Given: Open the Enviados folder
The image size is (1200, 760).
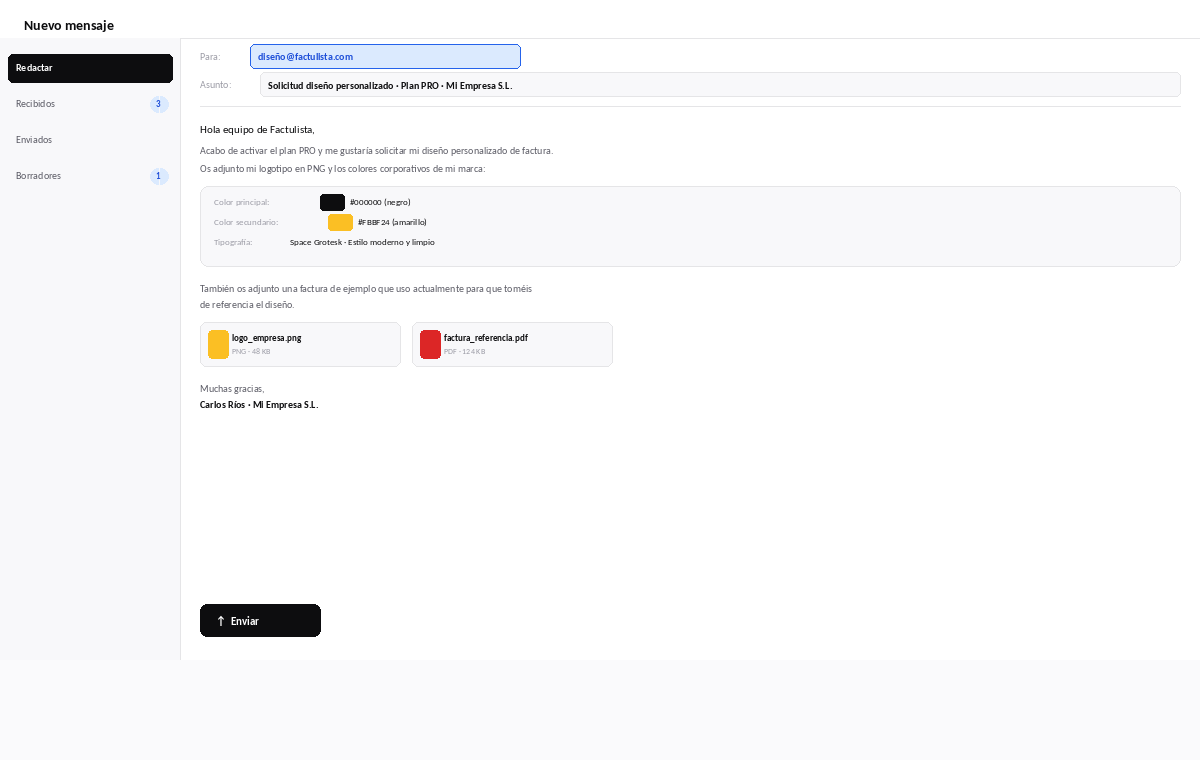Looking at the screenshot, I should (90, 140).
